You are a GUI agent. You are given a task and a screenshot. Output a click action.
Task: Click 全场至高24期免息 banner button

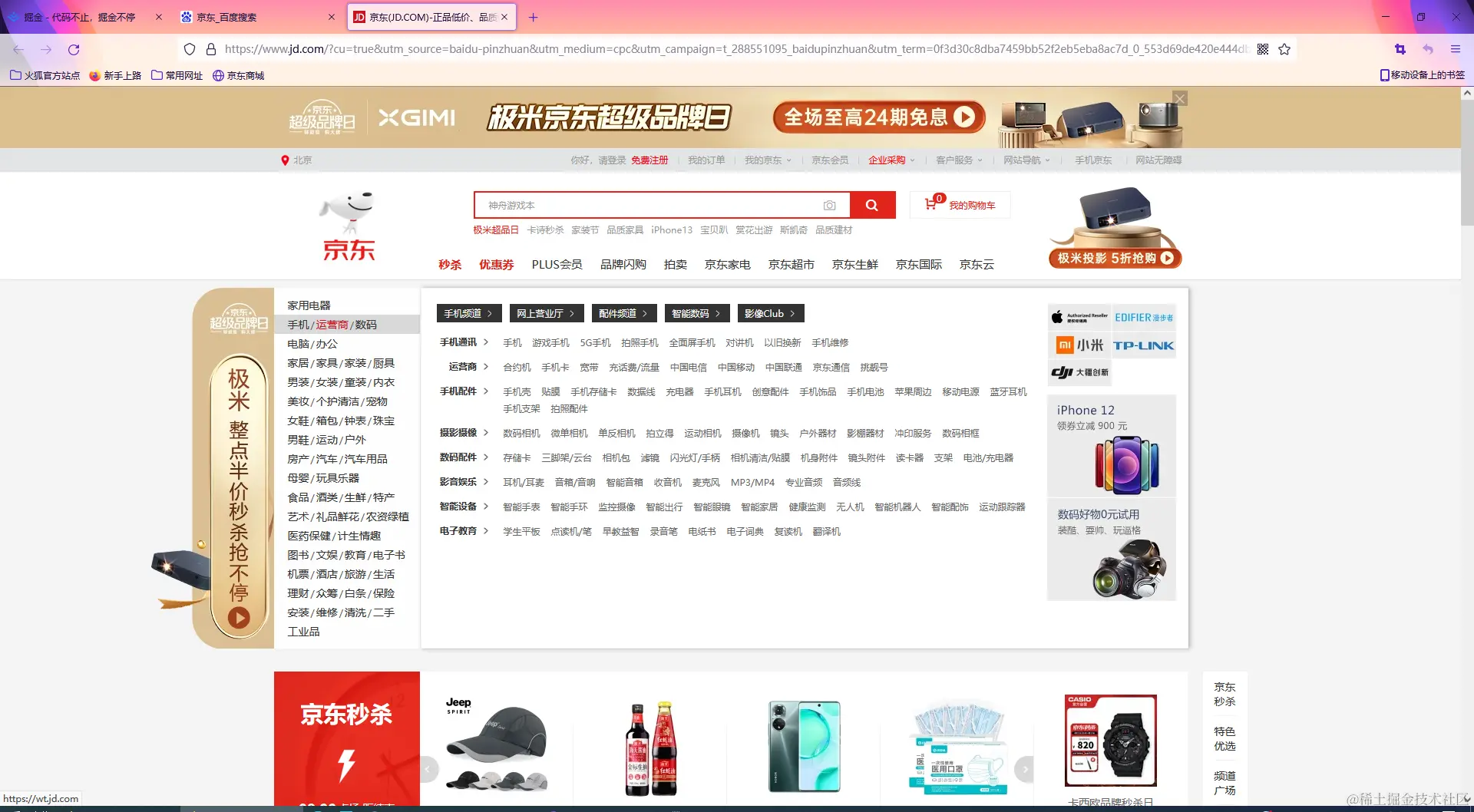click(879, 117)
